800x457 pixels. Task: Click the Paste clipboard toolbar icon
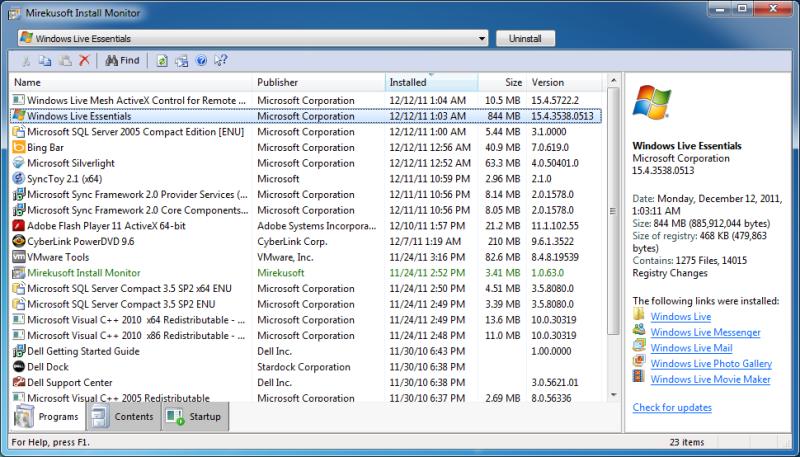click(65, 61)
